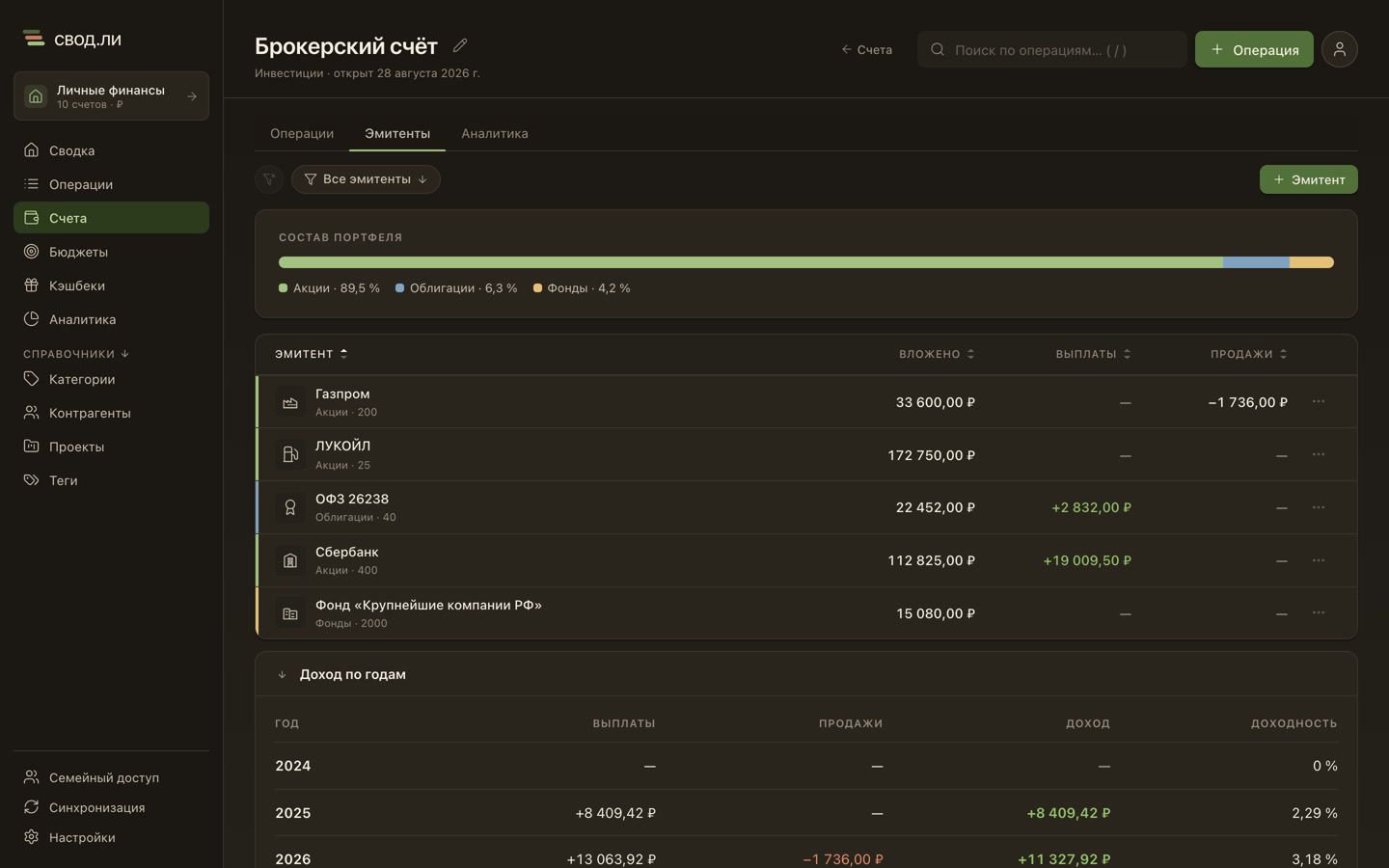Switch to the Операции tab
This screenshot has height=868, width=1389.
click(302, 133)
